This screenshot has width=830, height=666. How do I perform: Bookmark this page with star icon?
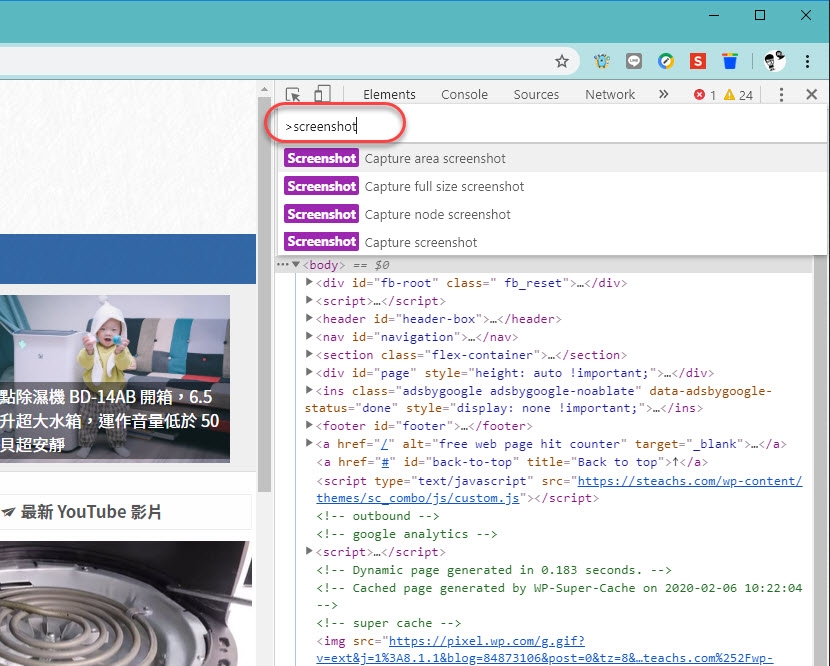[x=562, y=61]
